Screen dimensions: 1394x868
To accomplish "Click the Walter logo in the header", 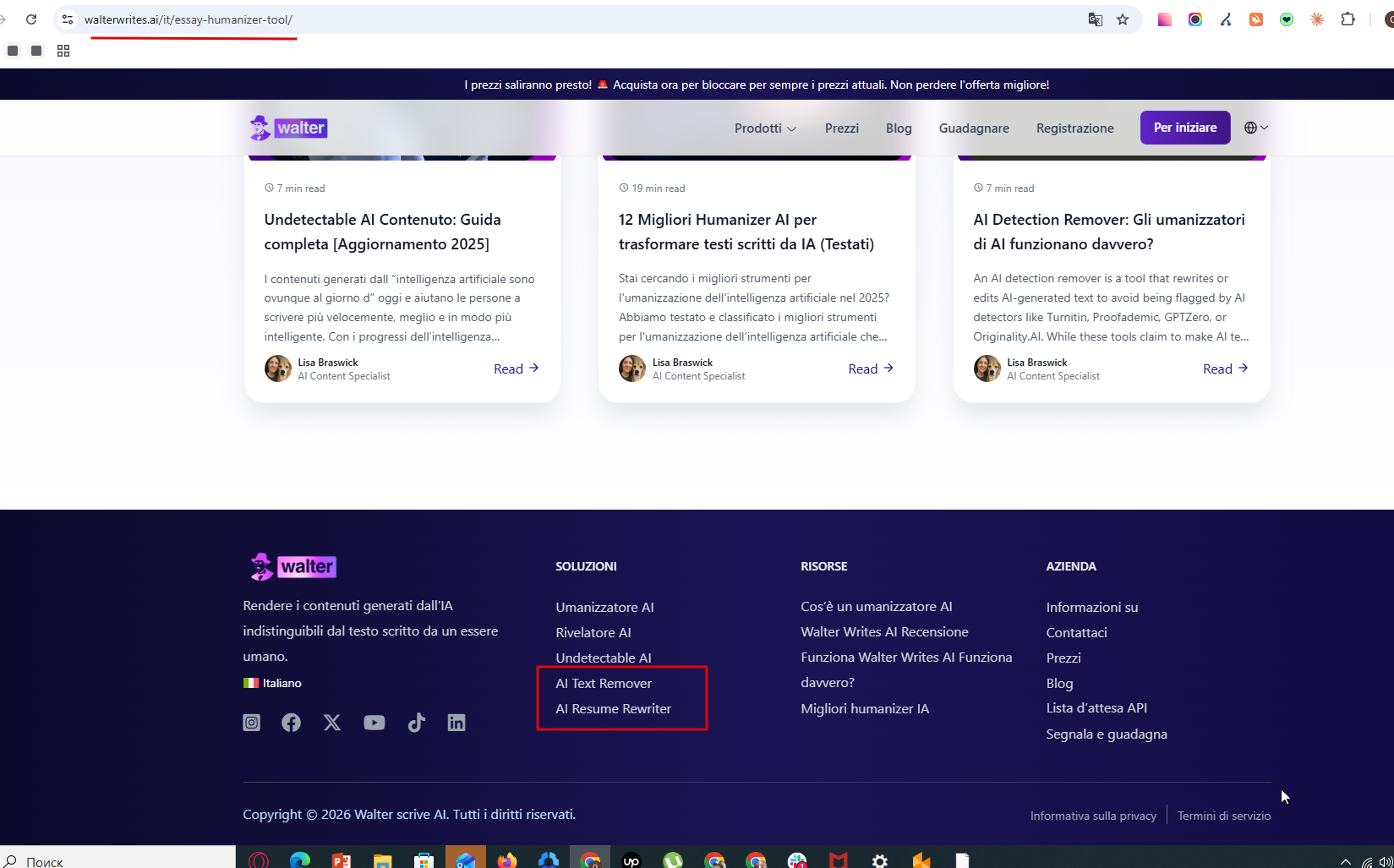I will point(288,128).
